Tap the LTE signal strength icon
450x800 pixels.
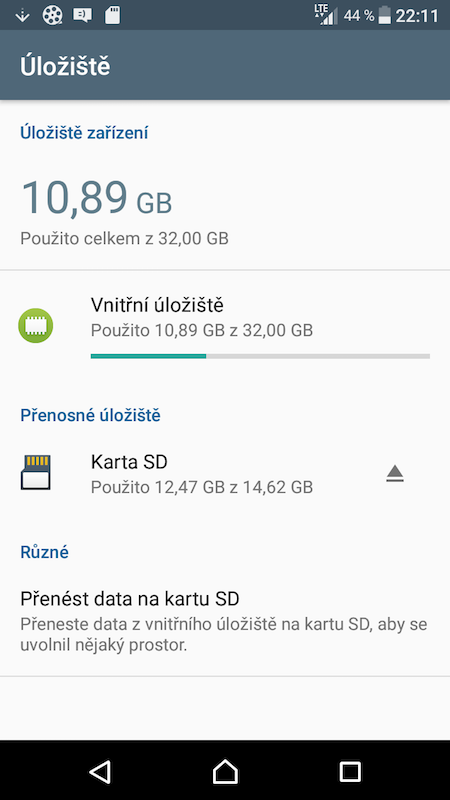[x=326, y=15]
